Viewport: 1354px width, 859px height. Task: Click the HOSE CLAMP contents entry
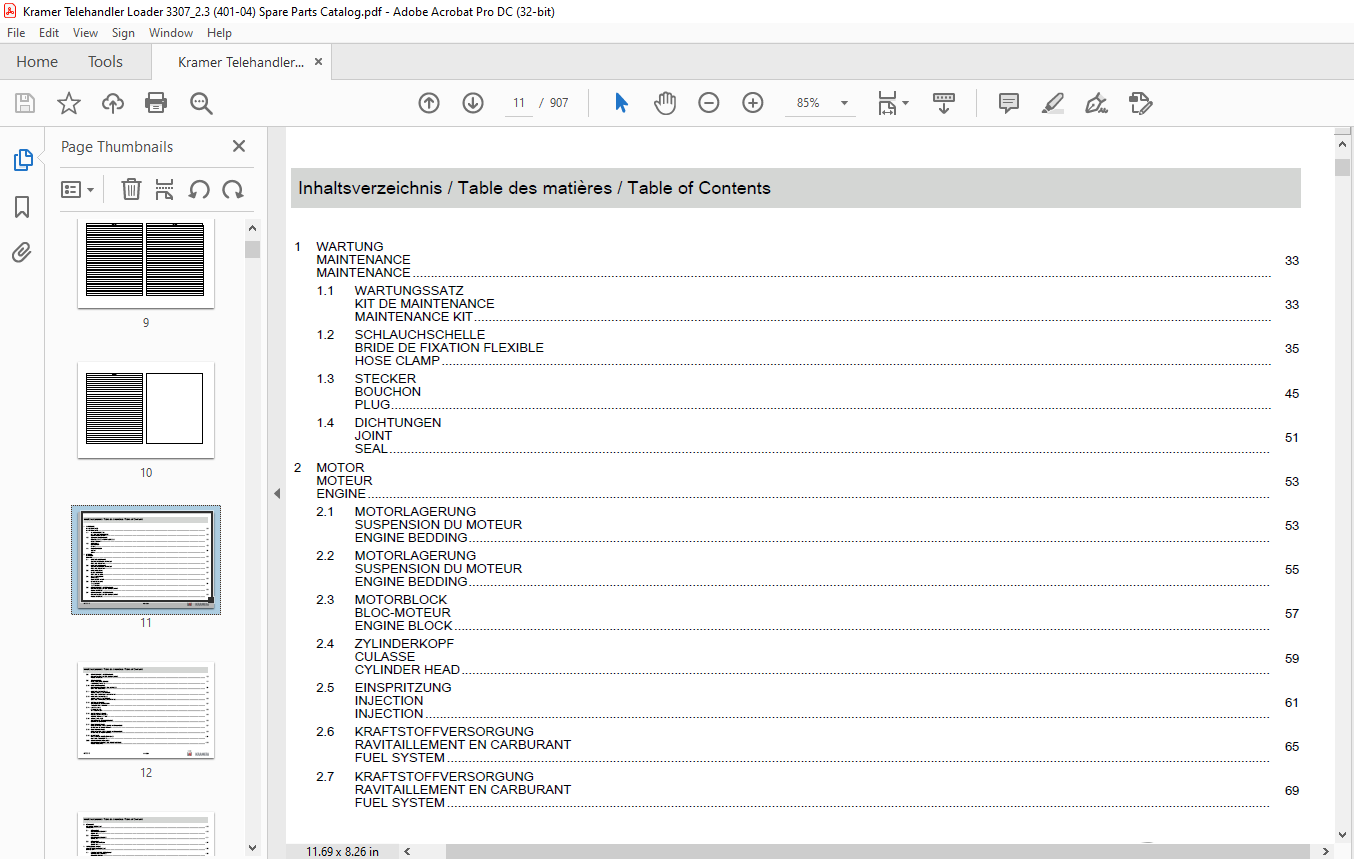(x=397, y=361)
